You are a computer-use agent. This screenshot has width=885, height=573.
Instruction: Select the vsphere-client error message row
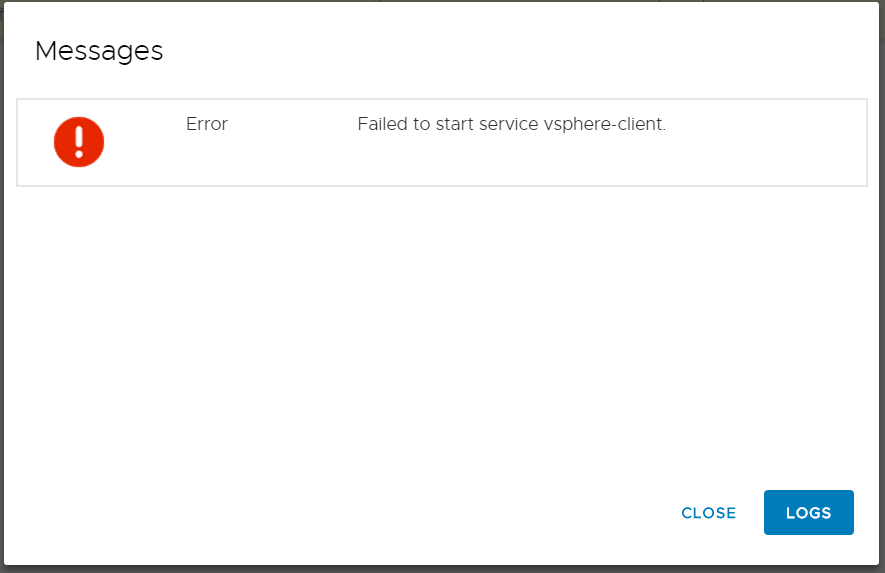click(442, 142)
